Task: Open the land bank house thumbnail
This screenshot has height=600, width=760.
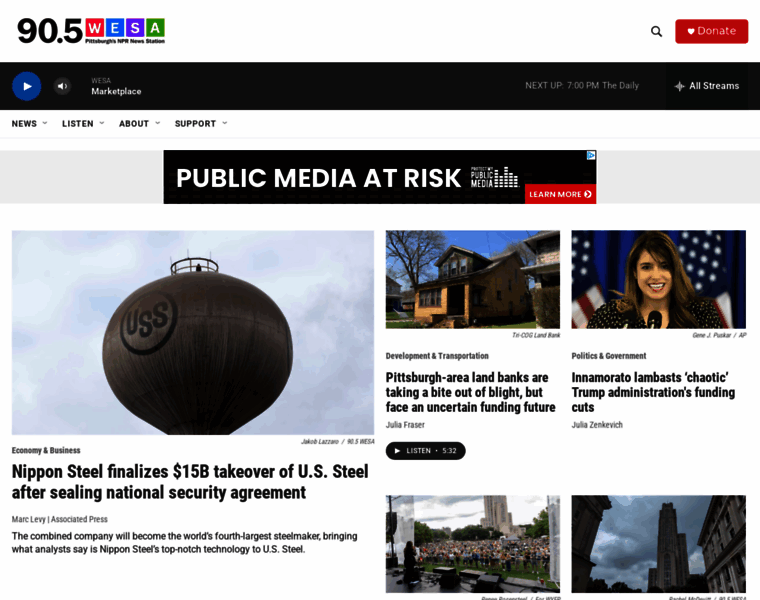Action: (473, 280)
